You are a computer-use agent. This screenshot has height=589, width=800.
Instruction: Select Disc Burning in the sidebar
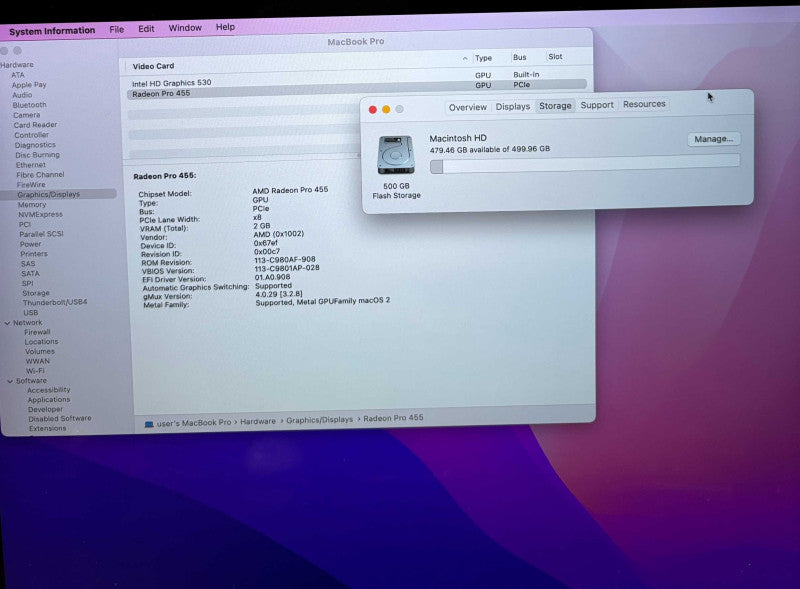pyautogui.click(x=37, y=155)
